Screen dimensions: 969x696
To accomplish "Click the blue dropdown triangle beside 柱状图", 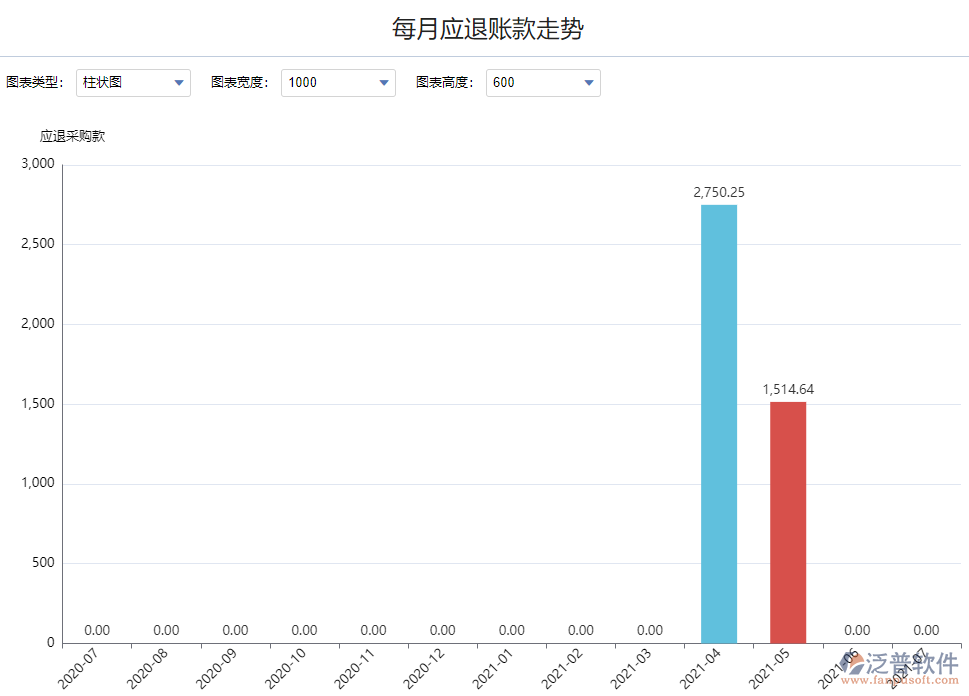I will 180,83.
